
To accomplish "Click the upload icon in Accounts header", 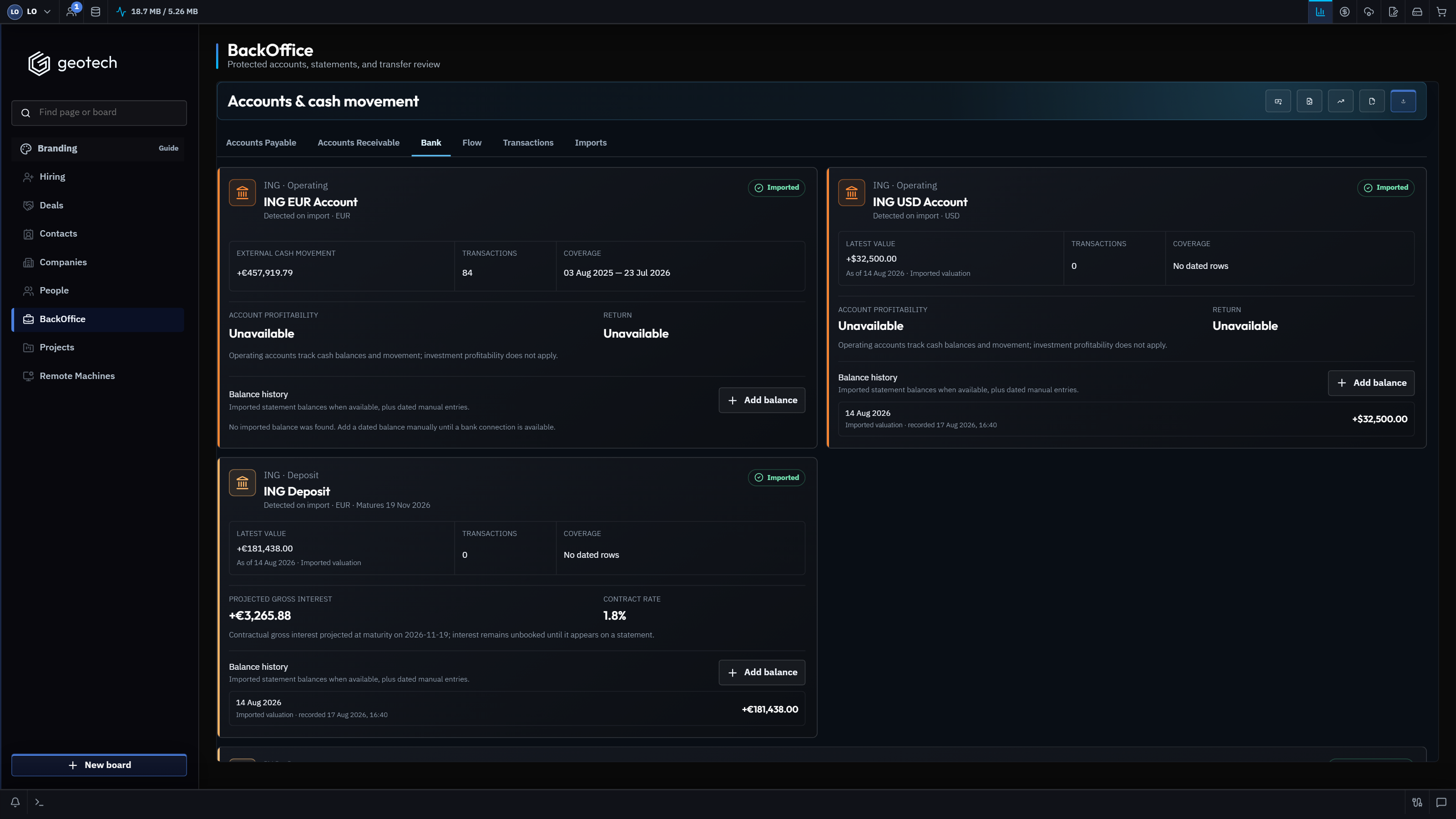I will 1403,101.
